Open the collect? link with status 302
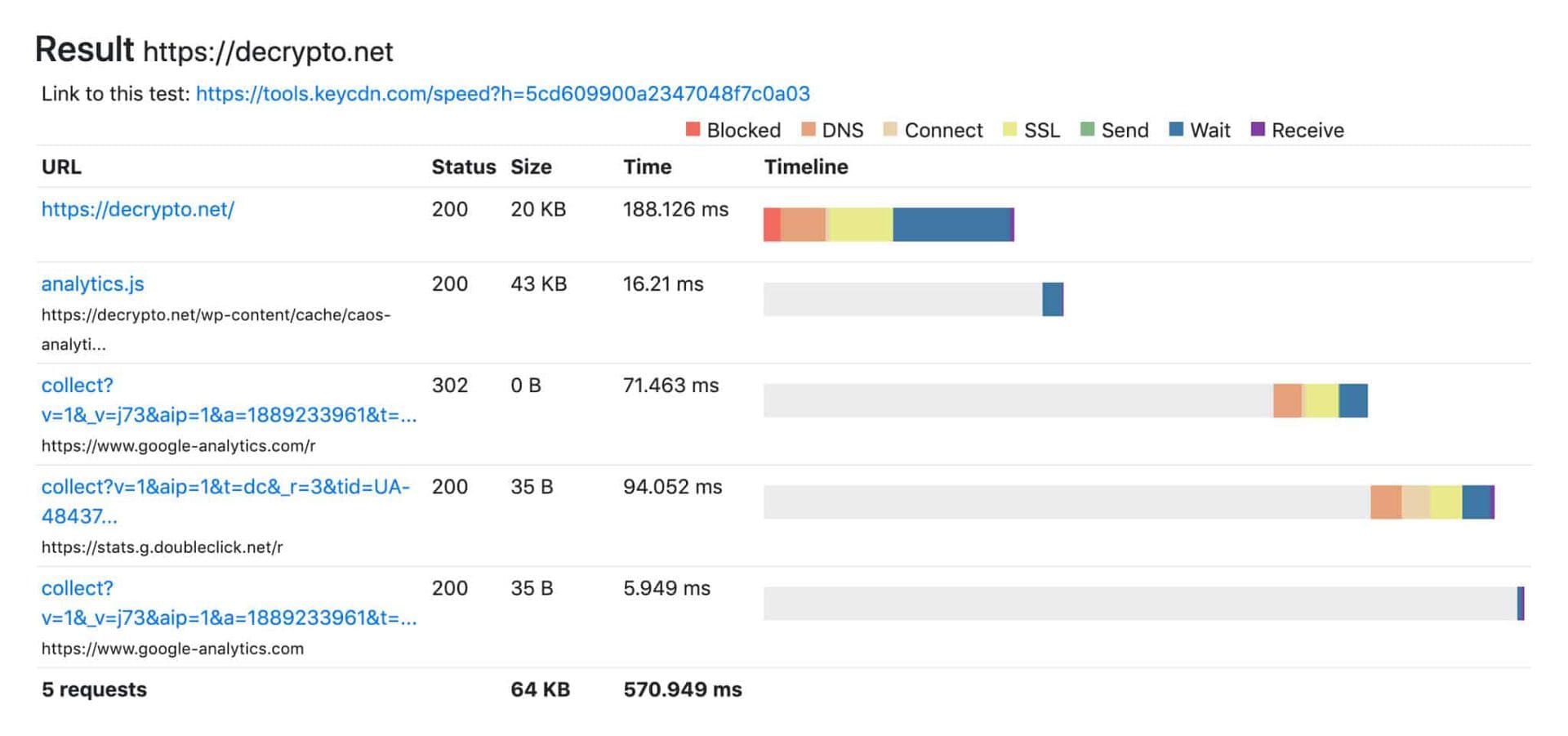The width and height of the screenshot is (1568, 736). (229, 399)
